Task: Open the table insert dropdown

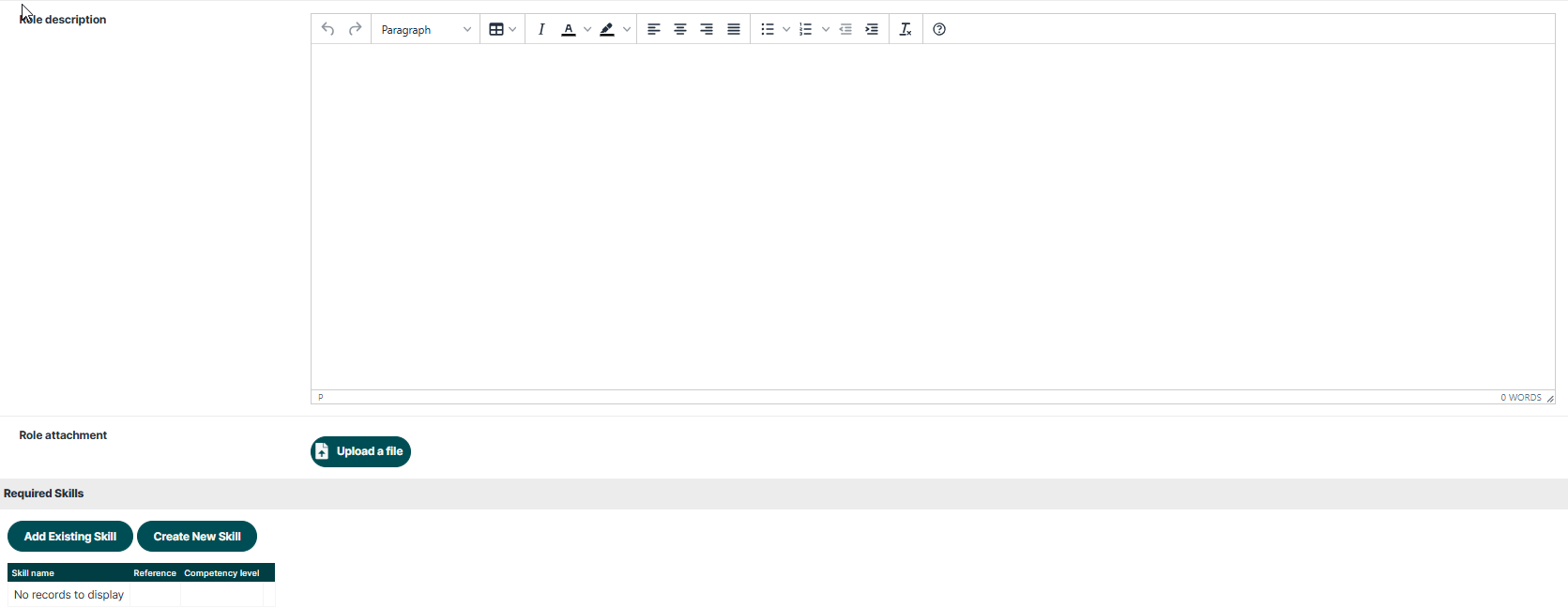Action: 503,29
